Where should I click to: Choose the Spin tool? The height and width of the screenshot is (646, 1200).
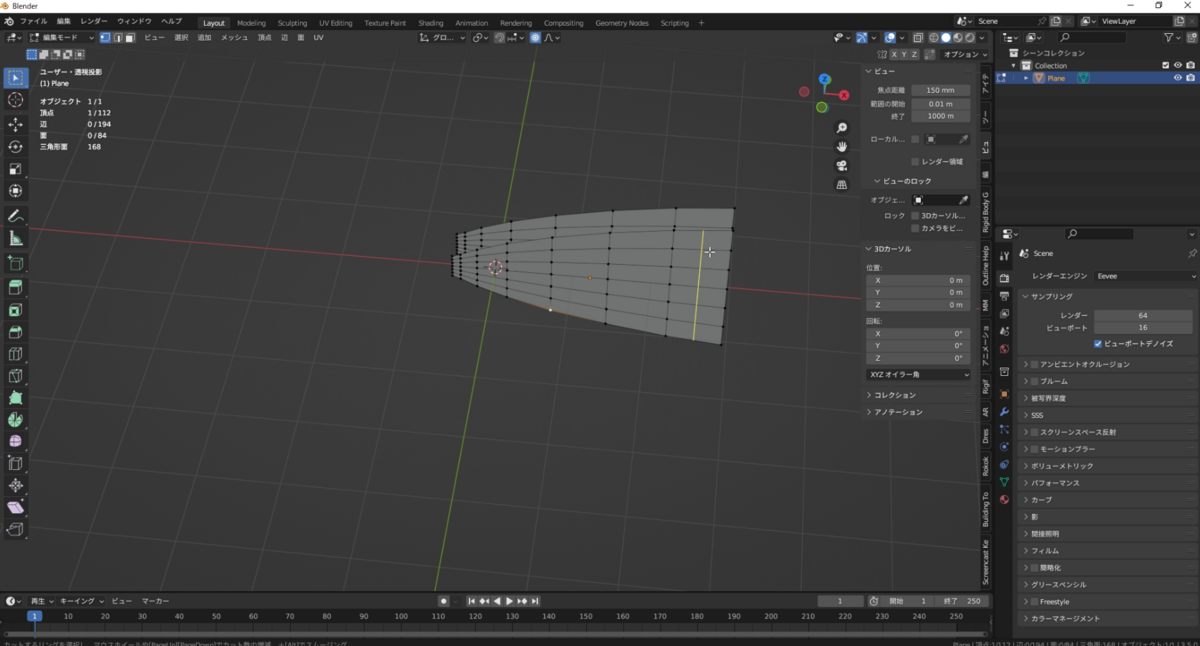tap(16, 420)
